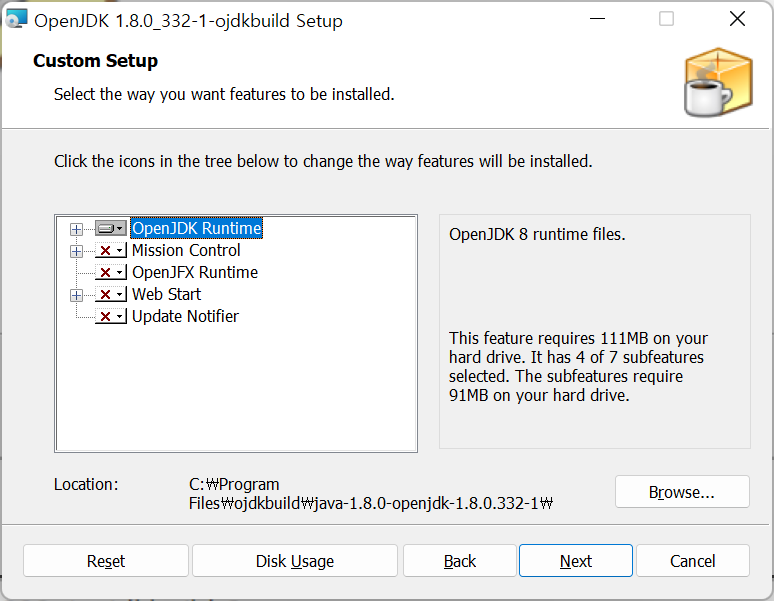774x601 pixels.
Task: Click the disk space requirement text
Action: click(578, 367)
